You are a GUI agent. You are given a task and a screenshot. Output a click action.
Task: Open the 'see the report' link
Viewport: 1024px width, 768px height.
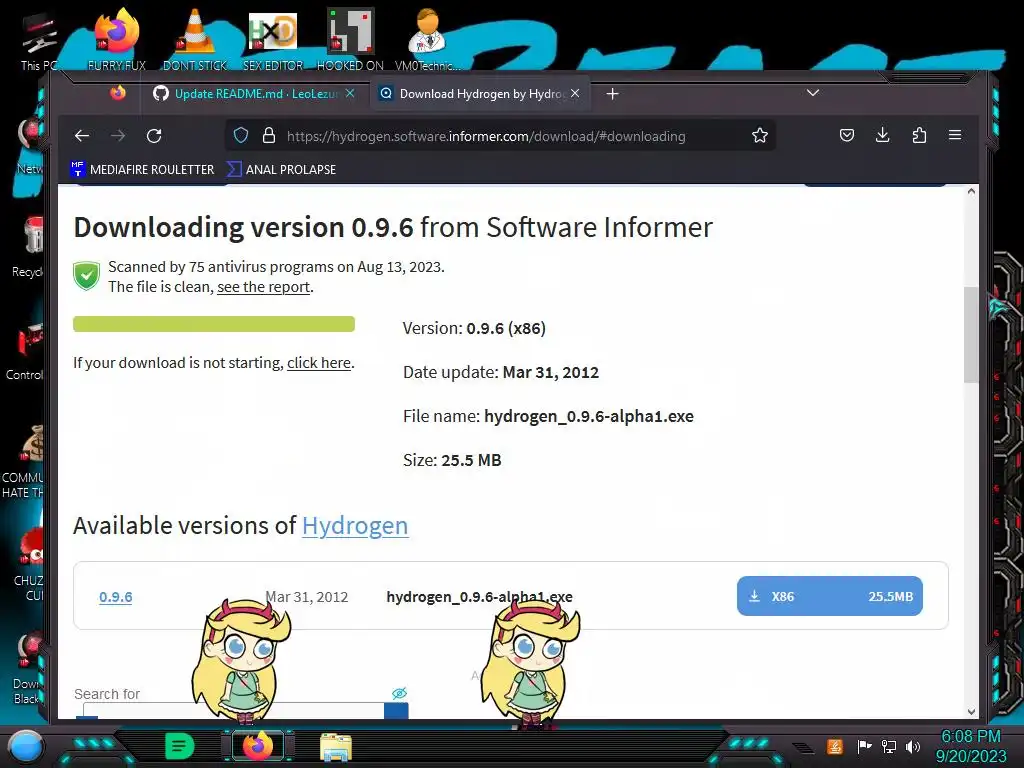point(263,287)
